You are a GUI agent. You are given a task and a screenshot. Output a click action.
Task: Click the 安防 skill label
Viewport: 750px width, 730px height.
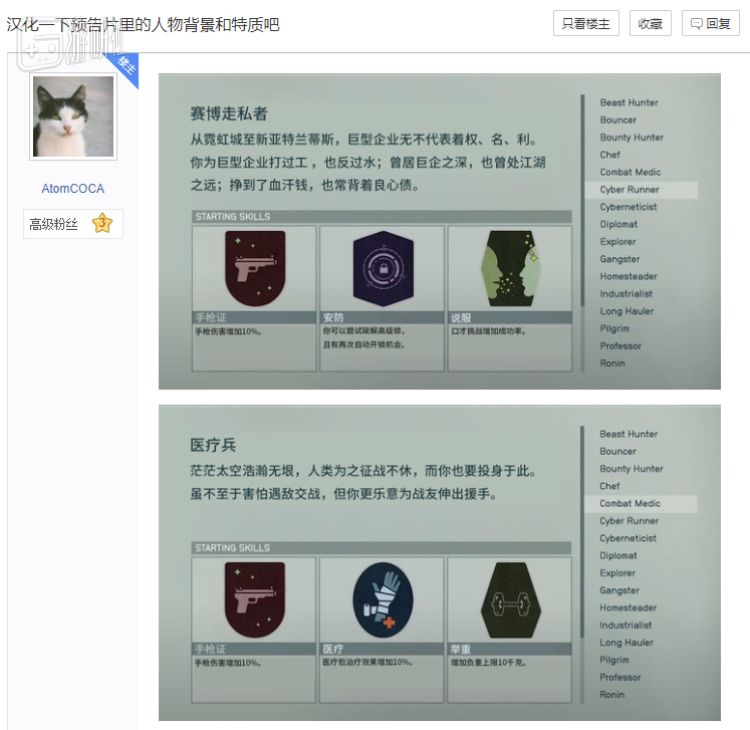333,317
